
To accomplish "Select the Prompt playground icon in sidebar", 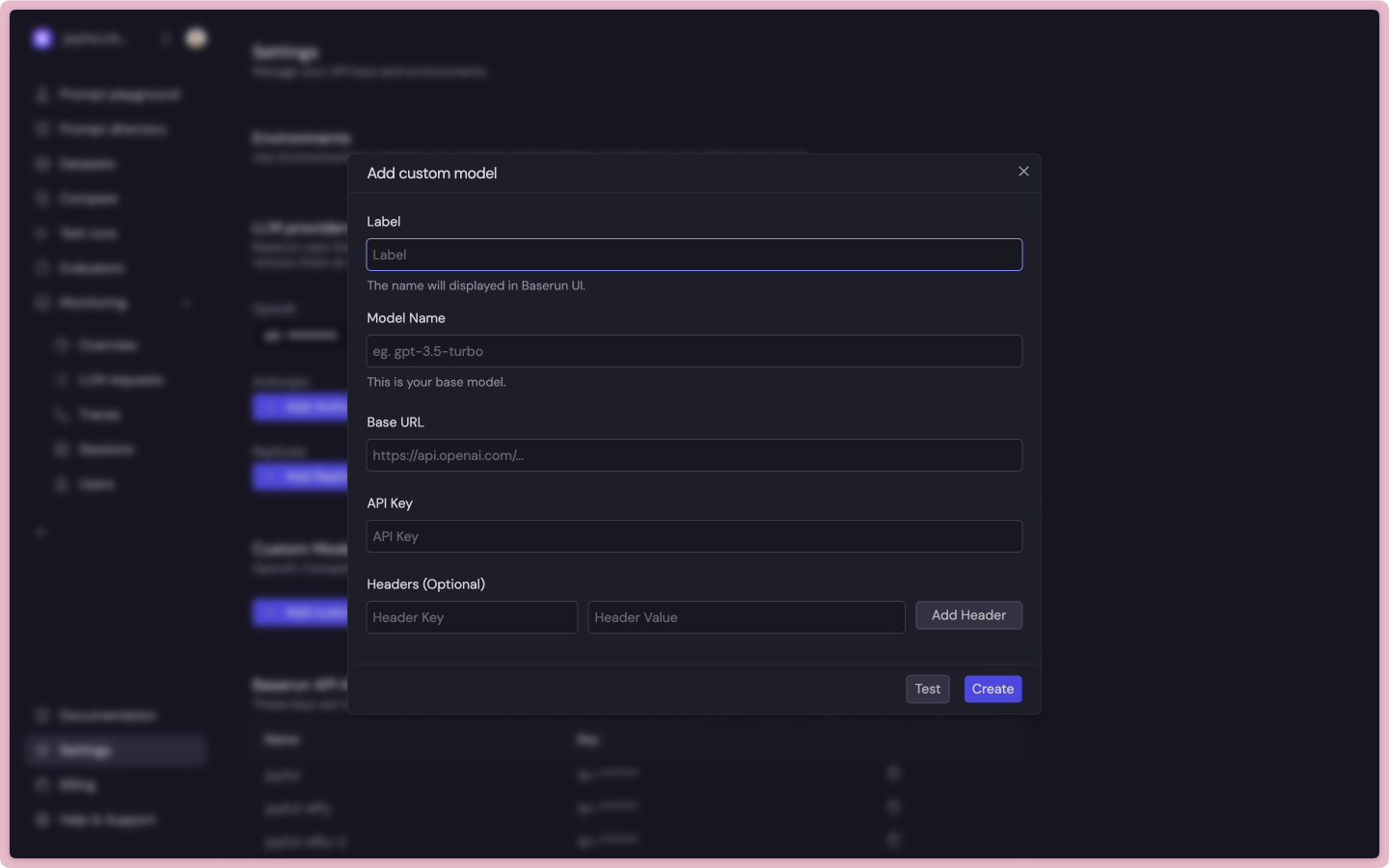I will click(41, 95).
